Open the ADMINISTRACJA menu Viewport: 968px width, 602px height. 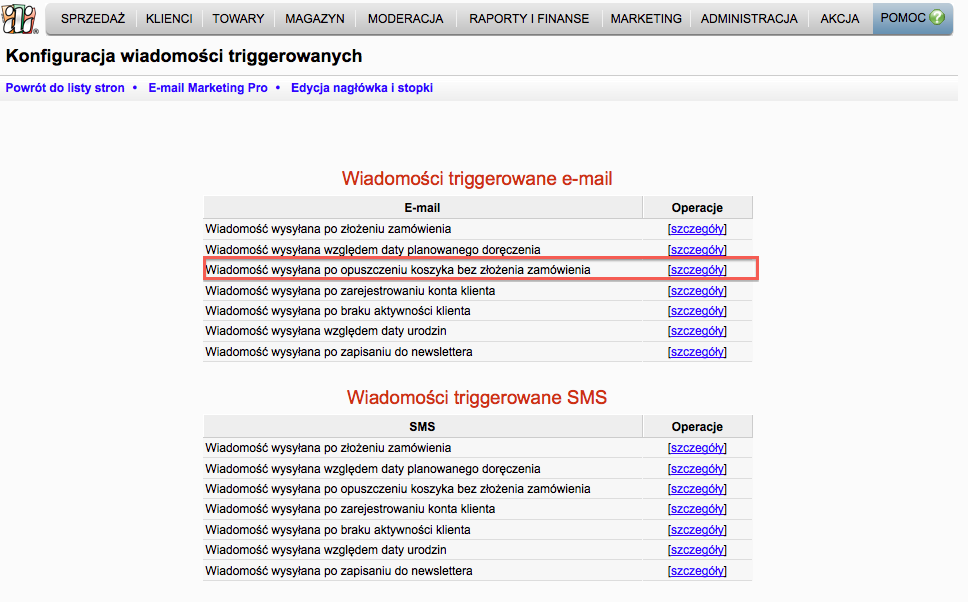pyautogui.click(x=749, y=19)
